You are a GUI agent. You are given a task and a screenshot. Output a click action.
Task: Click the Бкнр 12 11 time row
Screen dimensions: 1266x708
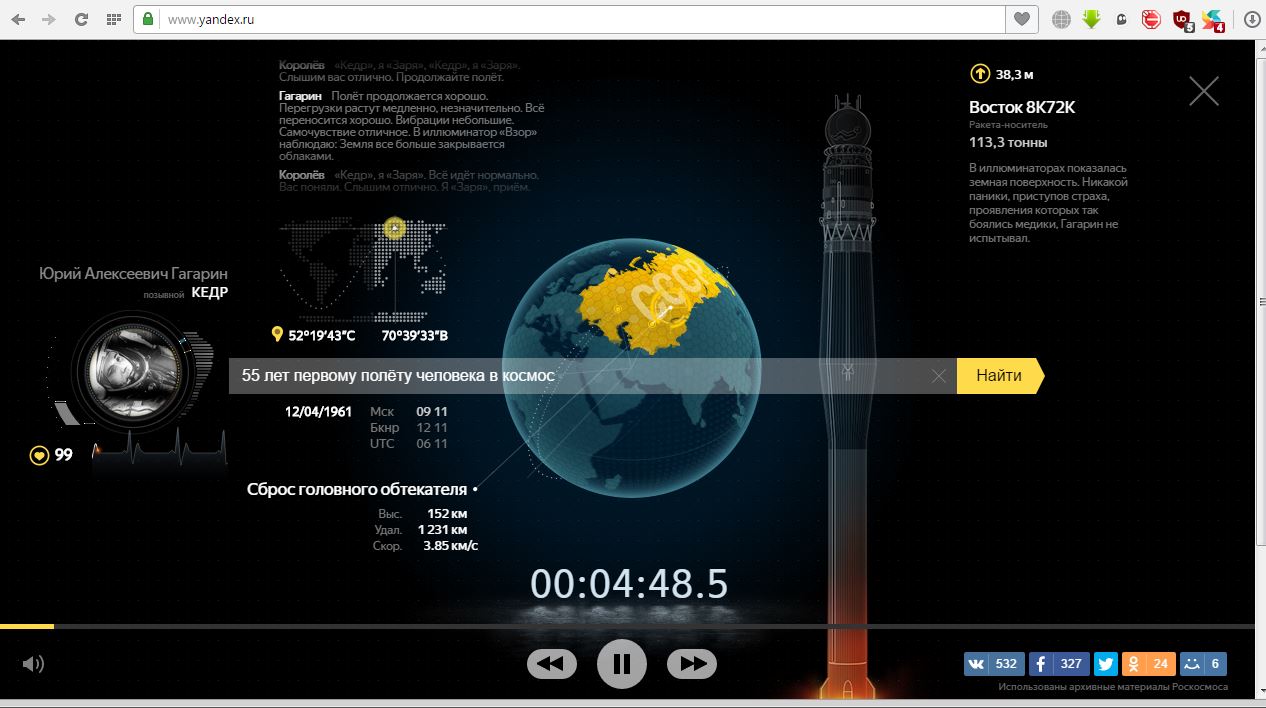[x=408, y=427]
